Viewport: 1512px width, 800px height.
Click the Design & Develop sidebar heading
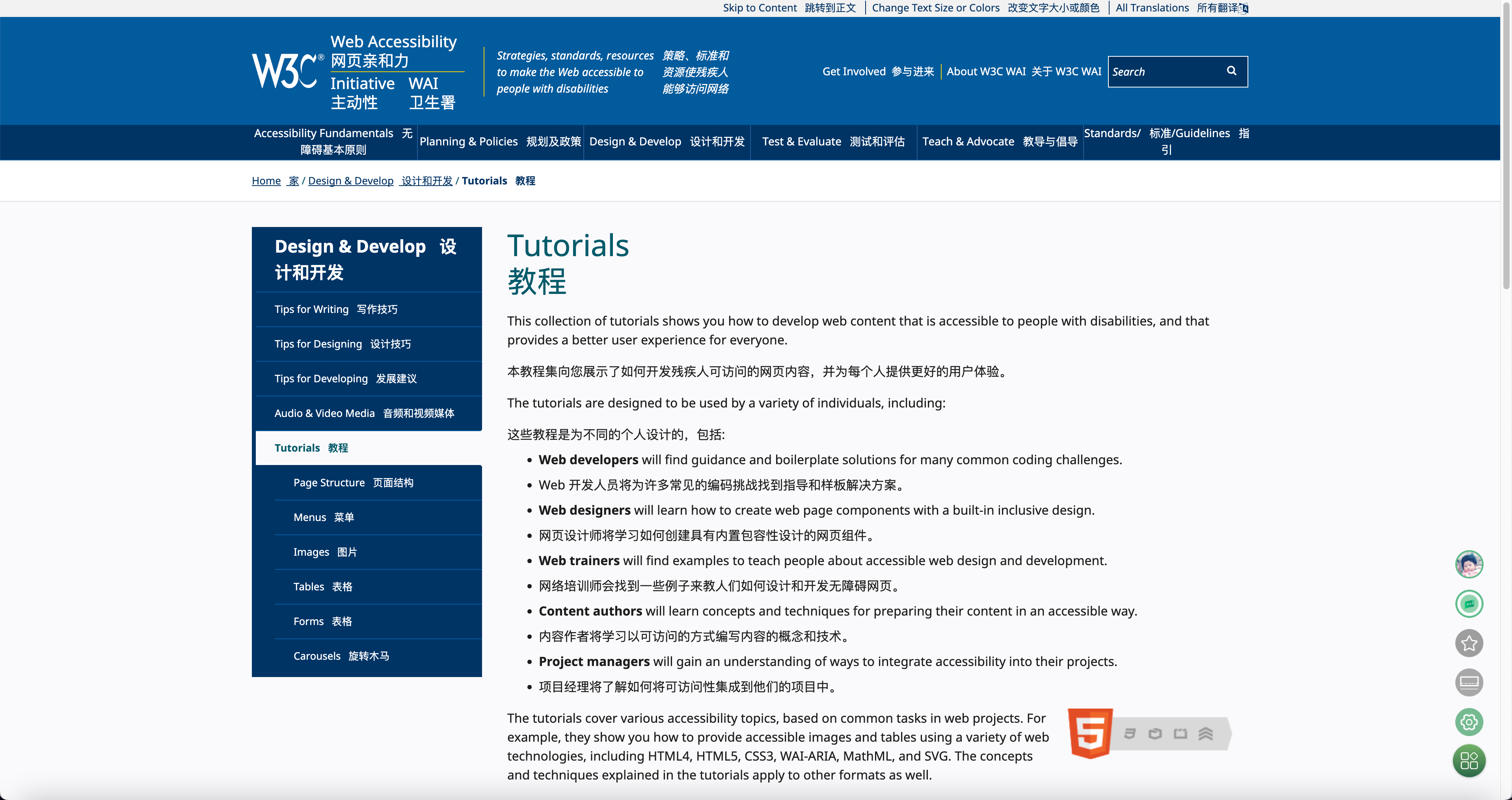click(x=366, y=259)
